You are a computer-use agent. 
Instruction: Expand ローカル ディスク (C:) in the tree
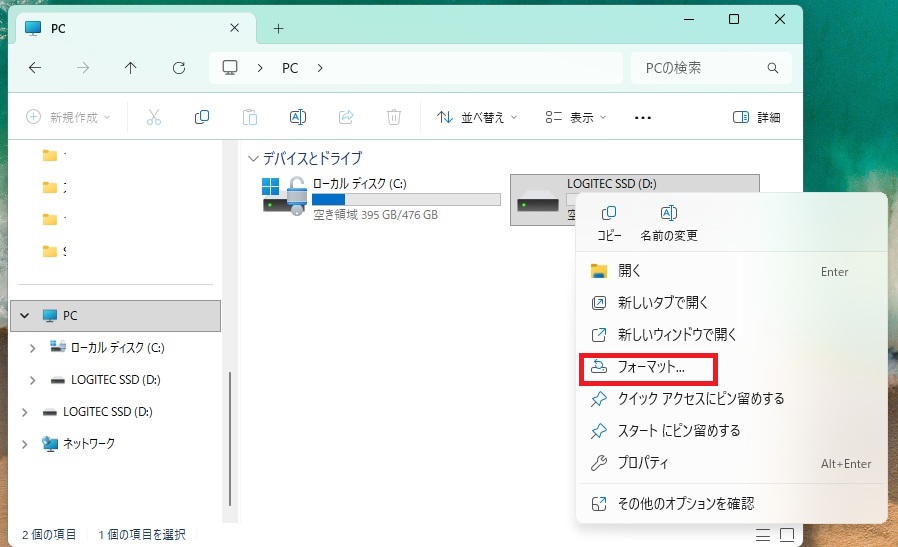[33, 348]
